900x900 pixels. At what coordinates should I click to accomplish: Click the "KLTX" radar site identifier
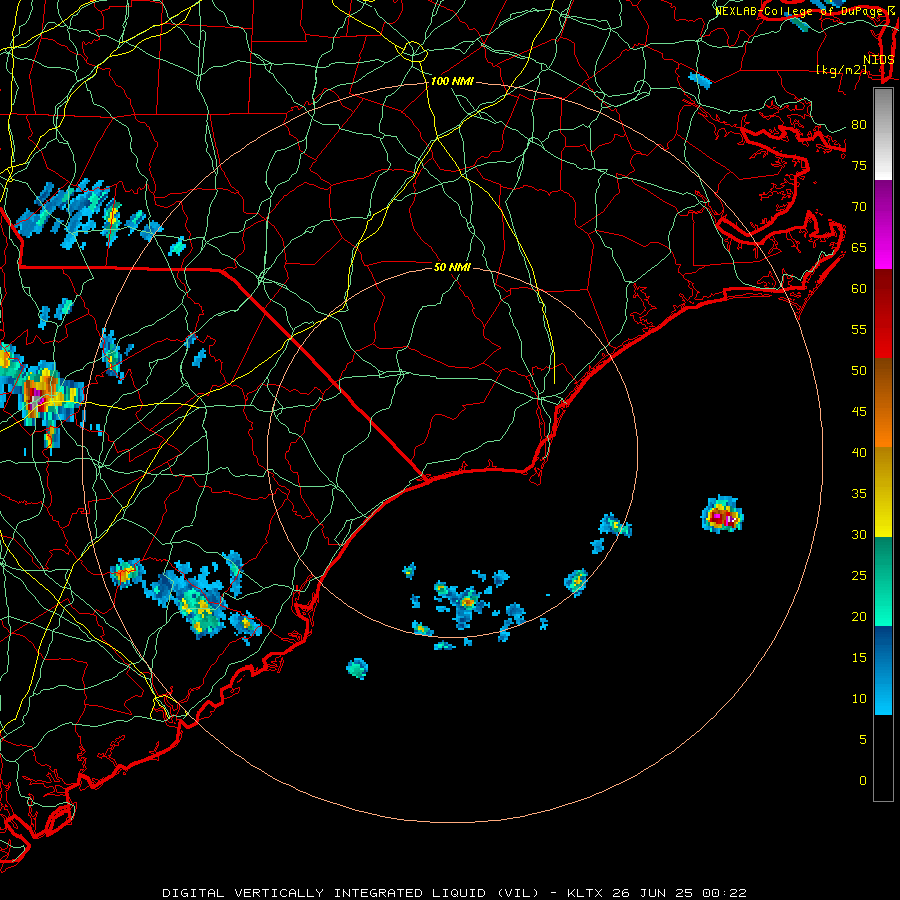[584, 893]
